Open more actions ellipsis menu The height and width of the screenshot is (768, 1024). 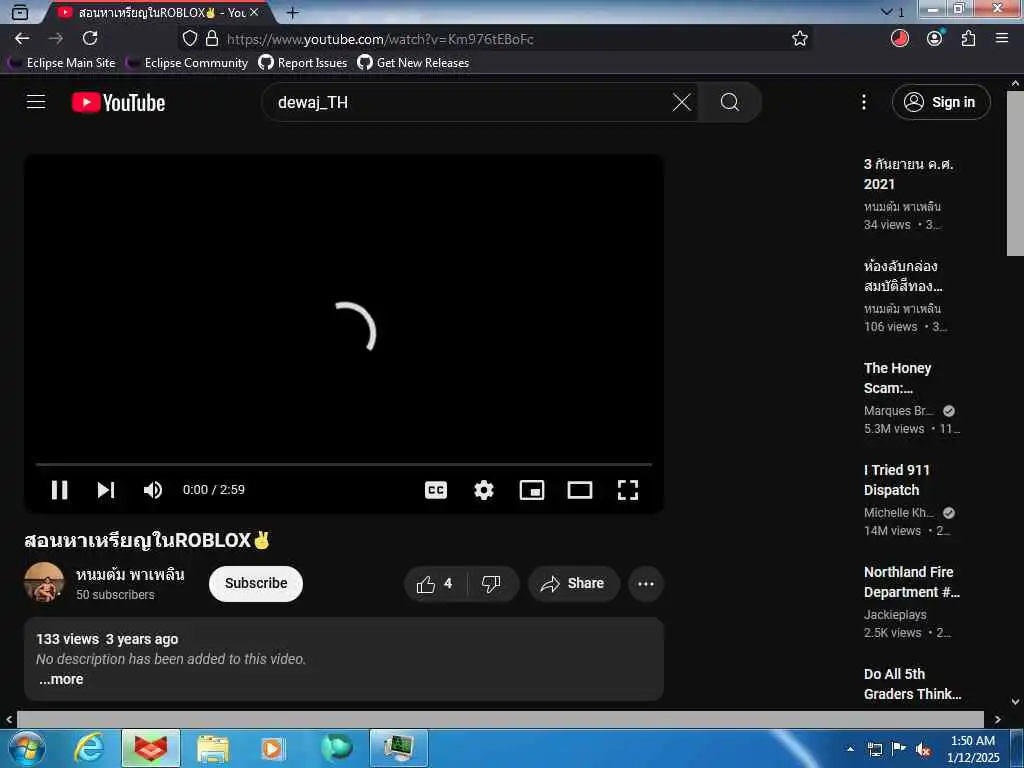click(x=646, y=584)
